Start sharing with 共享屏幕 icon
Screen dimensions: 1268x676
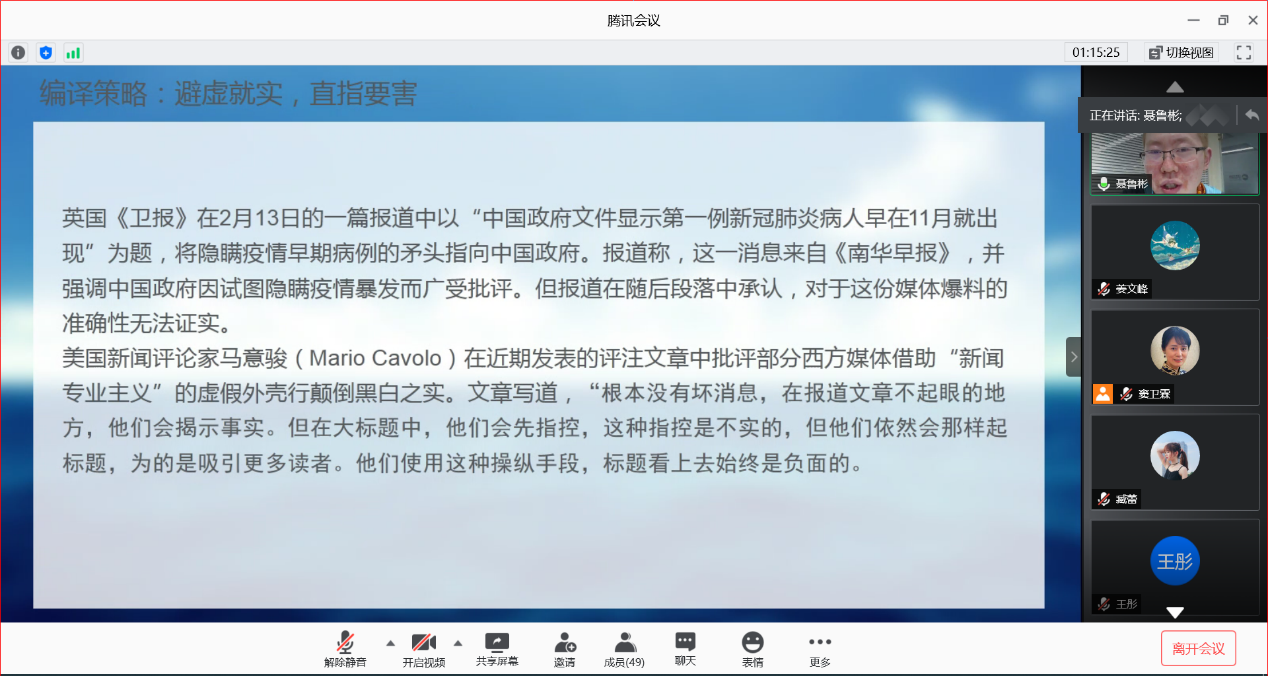[497, 648]
